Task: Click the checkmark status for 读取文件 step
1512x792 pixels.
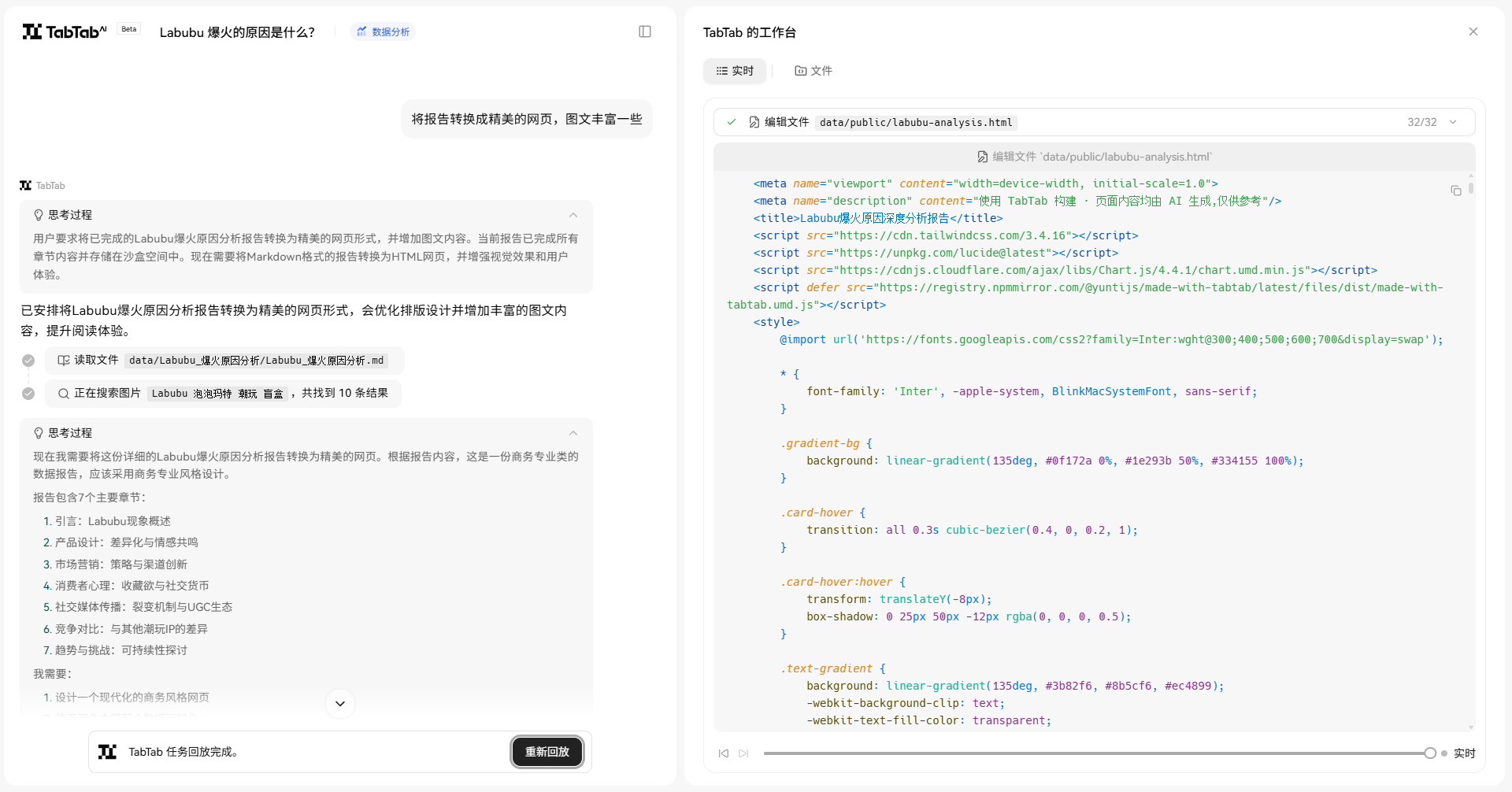Action: tap(28, 361)
